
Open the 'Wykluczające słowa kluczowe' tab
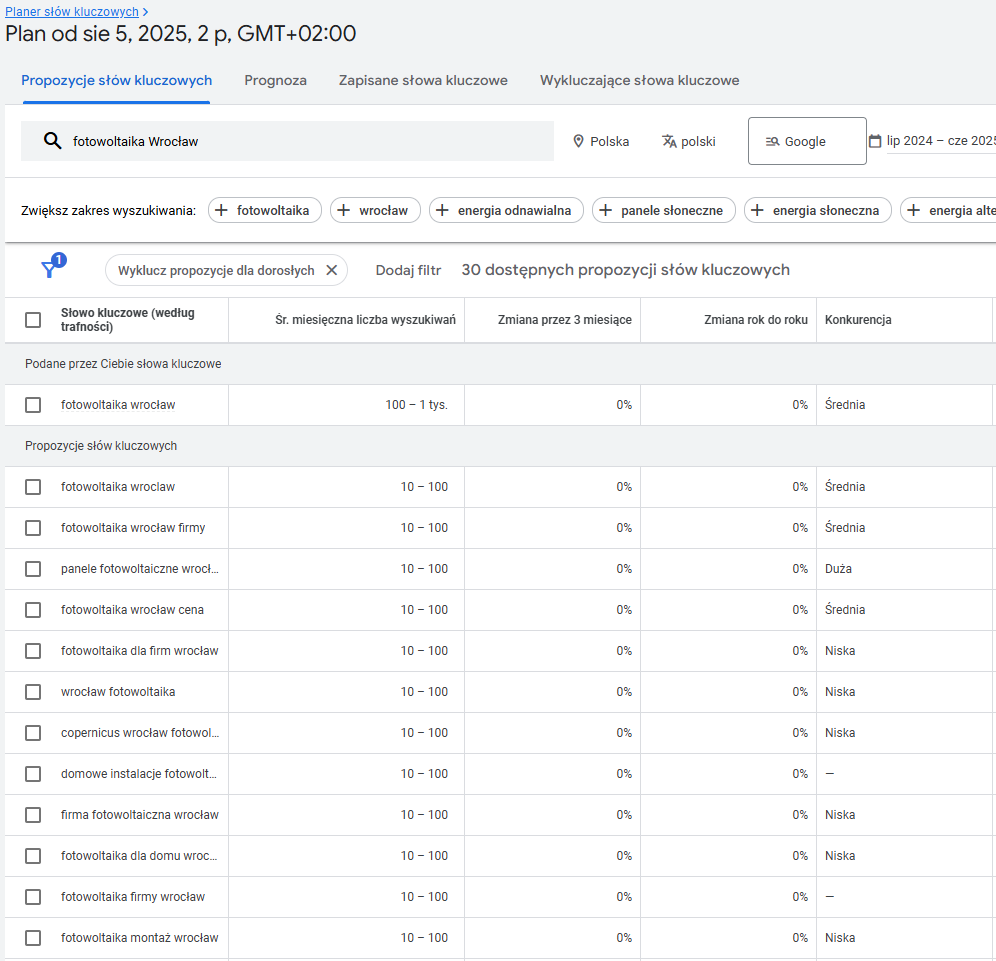[x=640, y=81]
